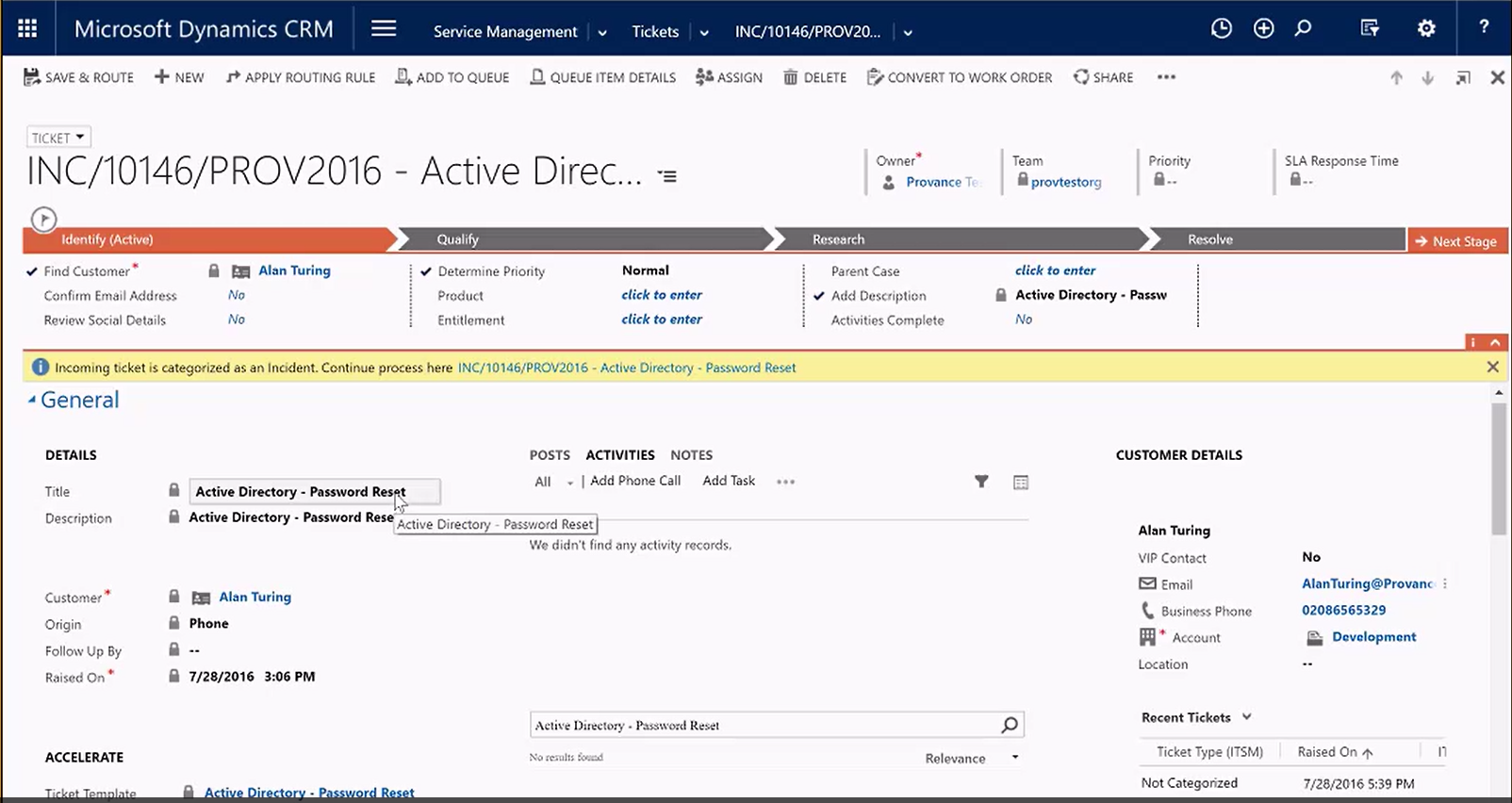Viewport: 1512px width, 803px height.
Task: Open the advanced find filter icon
Action: (1370, 28)
